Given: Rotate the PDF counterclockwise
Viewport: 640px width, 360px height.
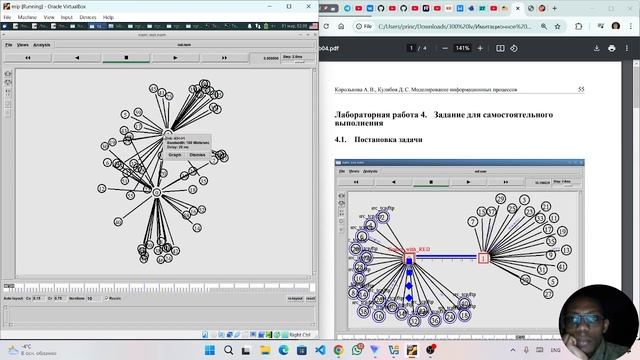Looking at the screenshot, I should click(x=514, y=48).
